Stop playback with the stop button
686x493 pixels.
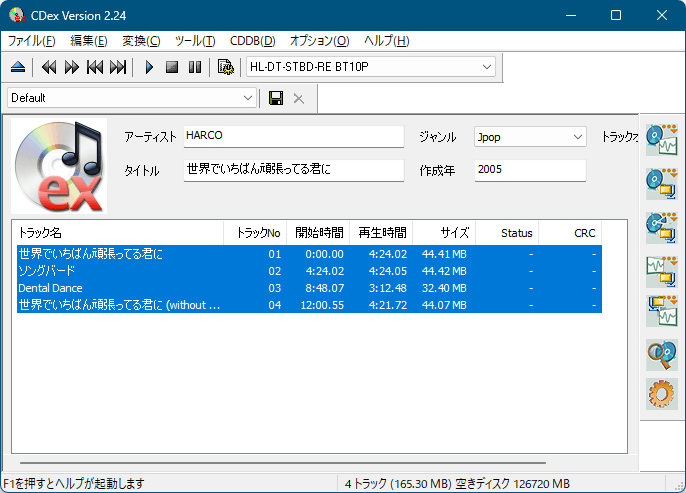172,67
